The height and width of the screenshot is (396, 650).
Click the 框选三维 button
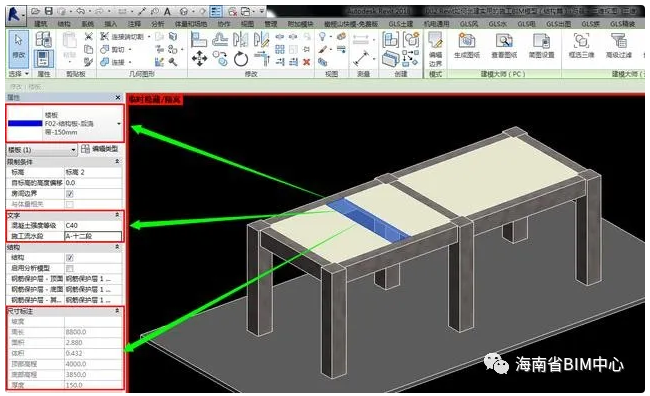tap(581, 46)
